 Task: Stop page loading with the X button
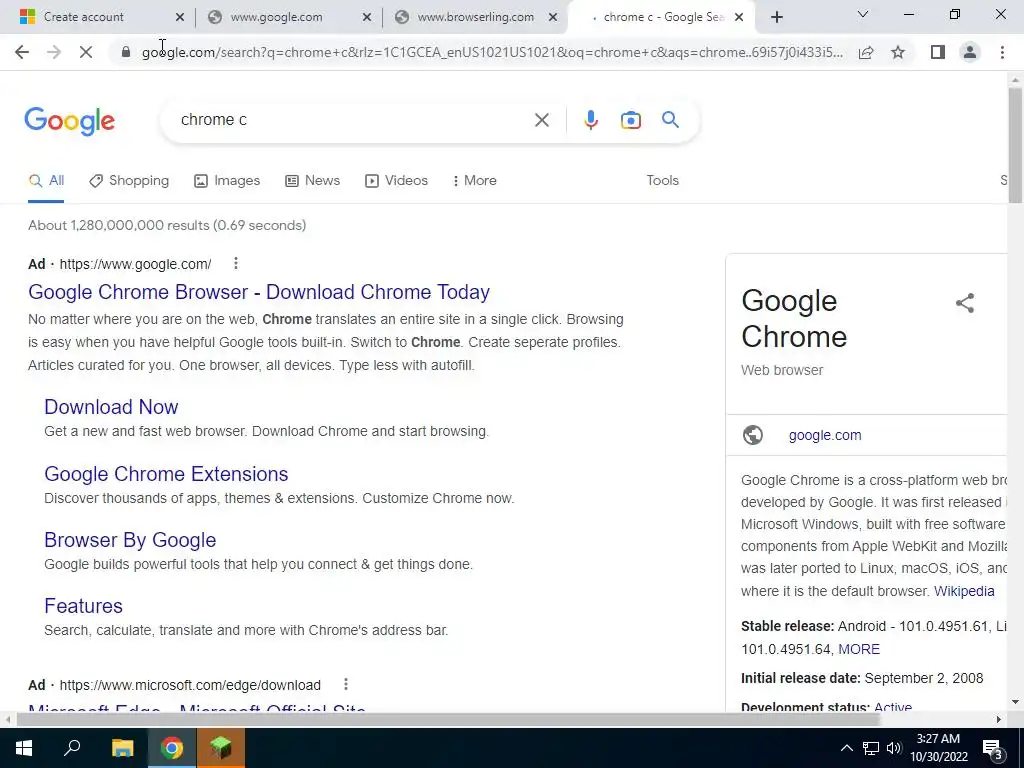point(86,52)
